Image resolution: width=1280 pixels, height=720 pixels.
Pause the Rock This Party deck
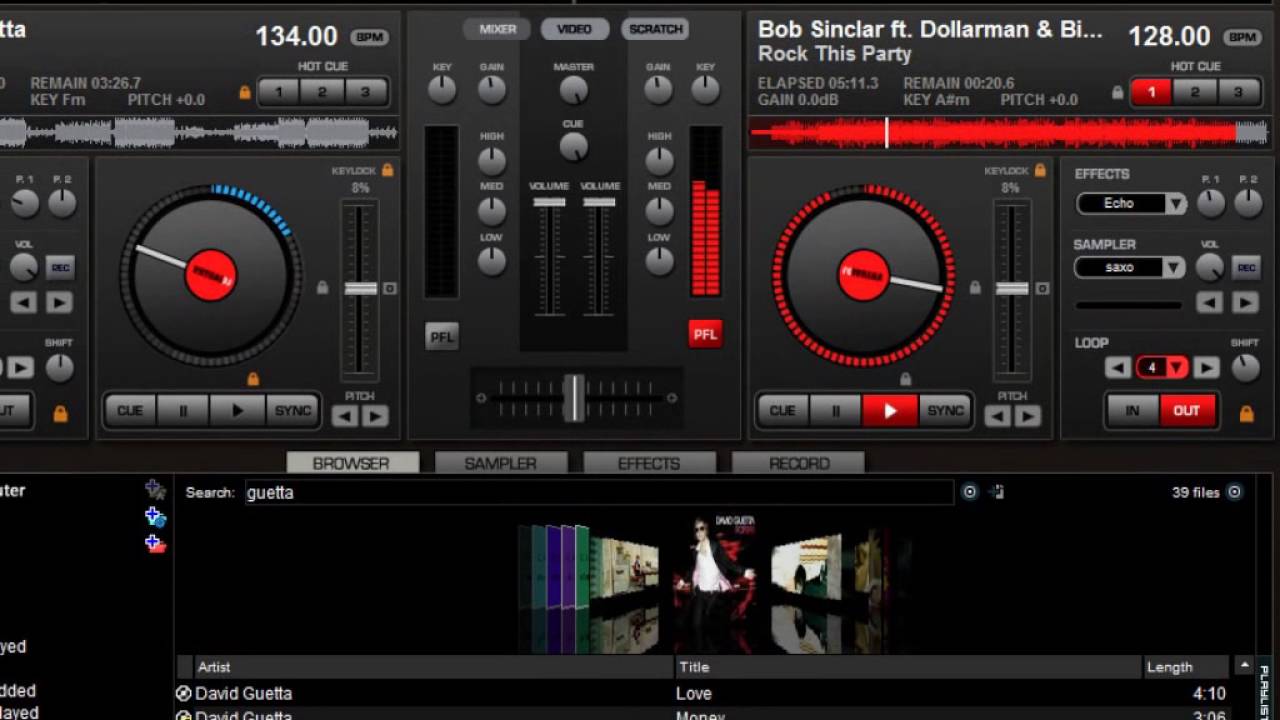click(x=836, y=411)
